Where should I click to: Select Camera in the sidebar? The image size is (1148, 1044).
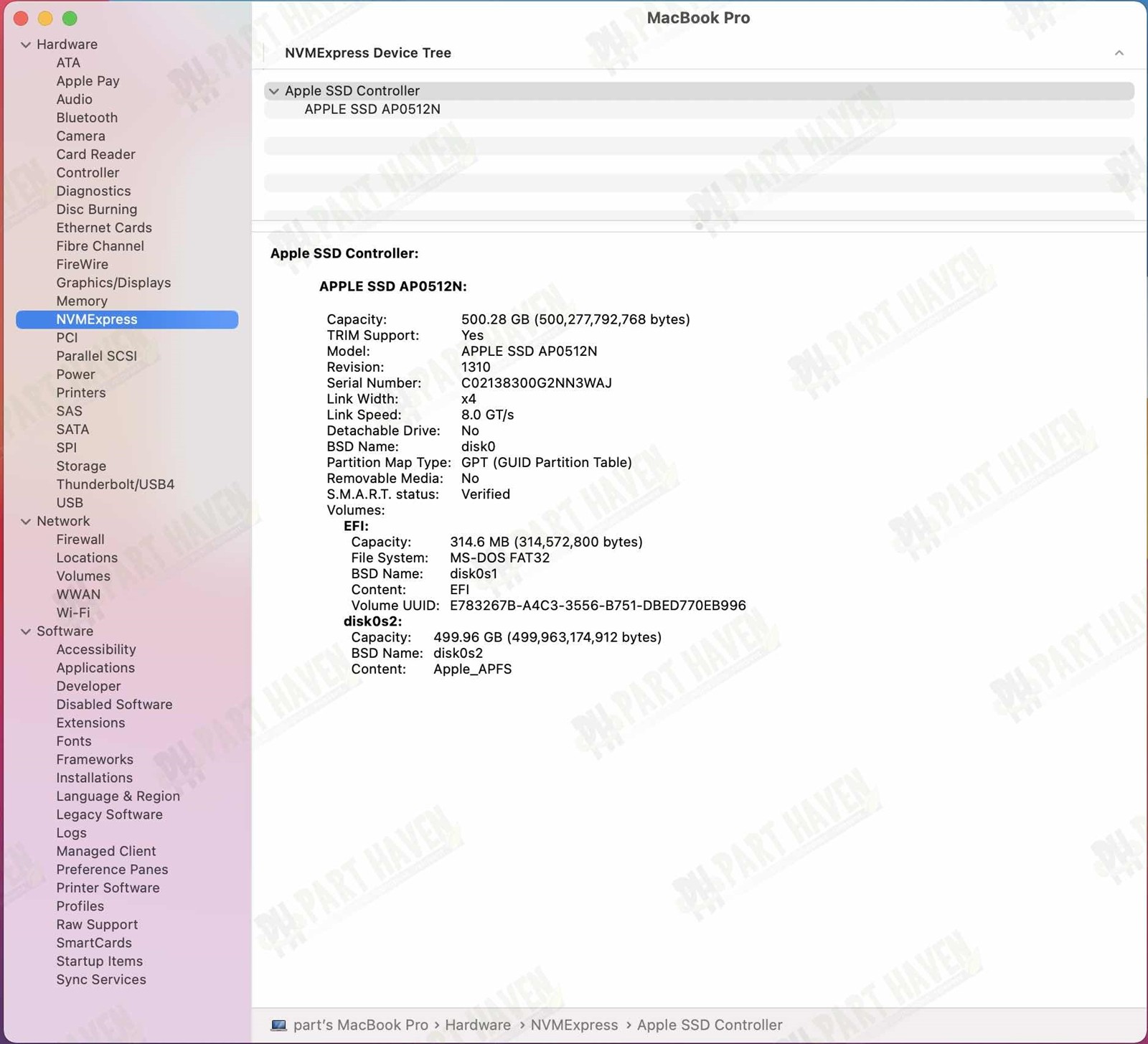80,136
